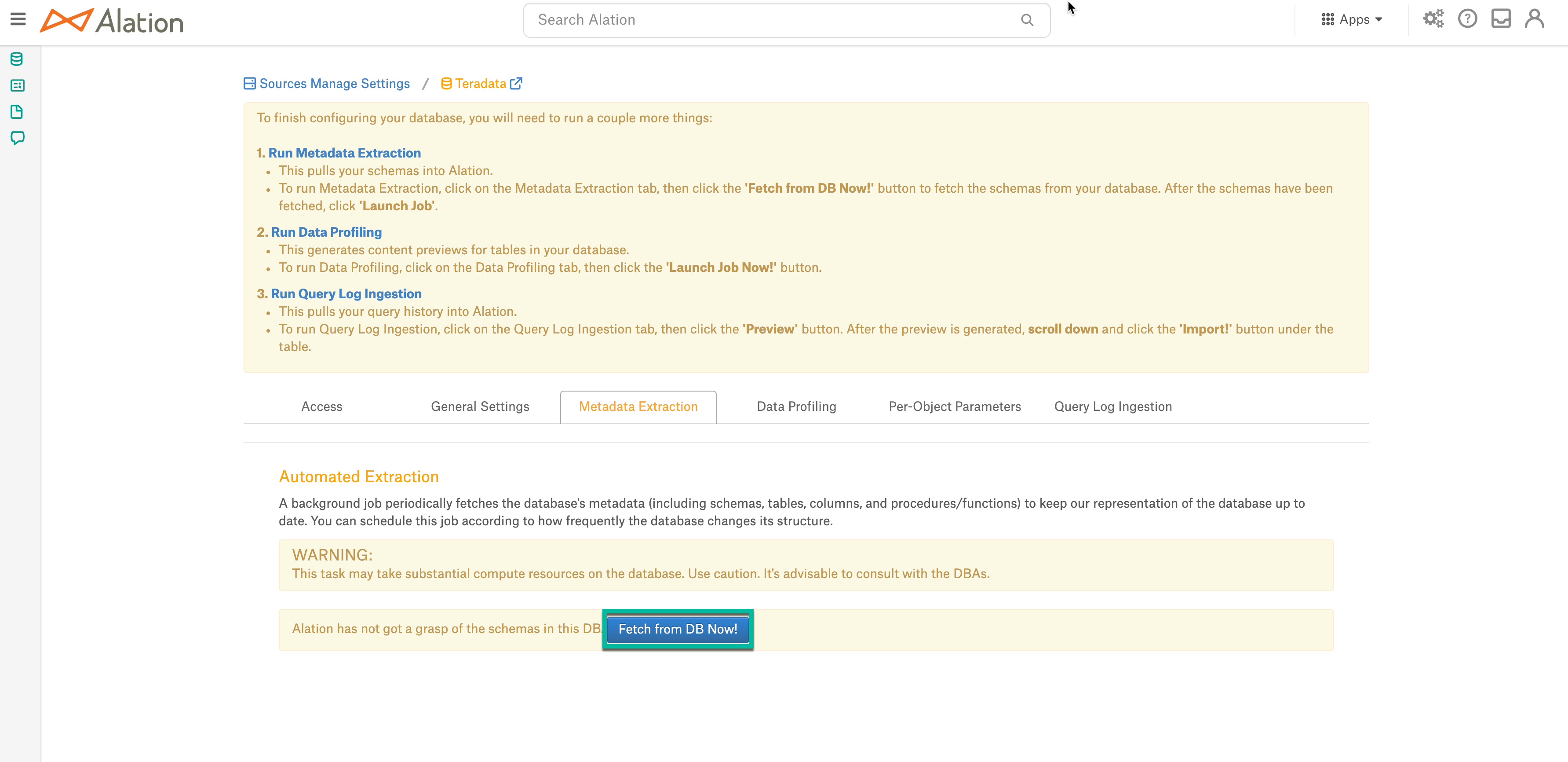Switch to the Access tab

pos(321,407)
